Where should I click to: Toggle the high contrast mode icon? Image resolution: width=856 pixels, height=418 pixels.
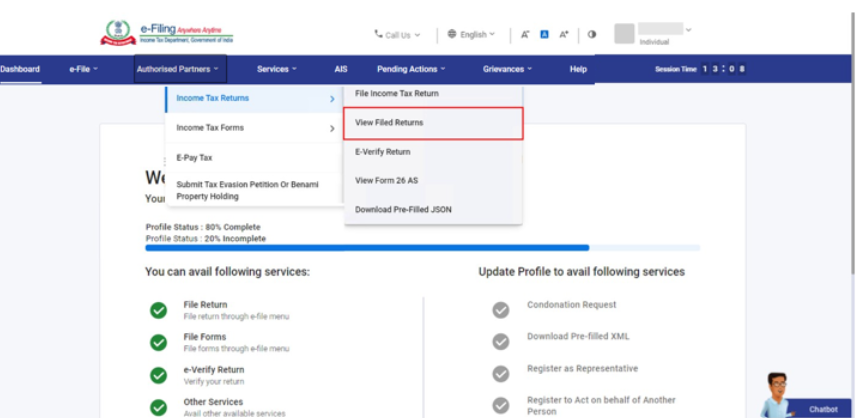point(591,34)
